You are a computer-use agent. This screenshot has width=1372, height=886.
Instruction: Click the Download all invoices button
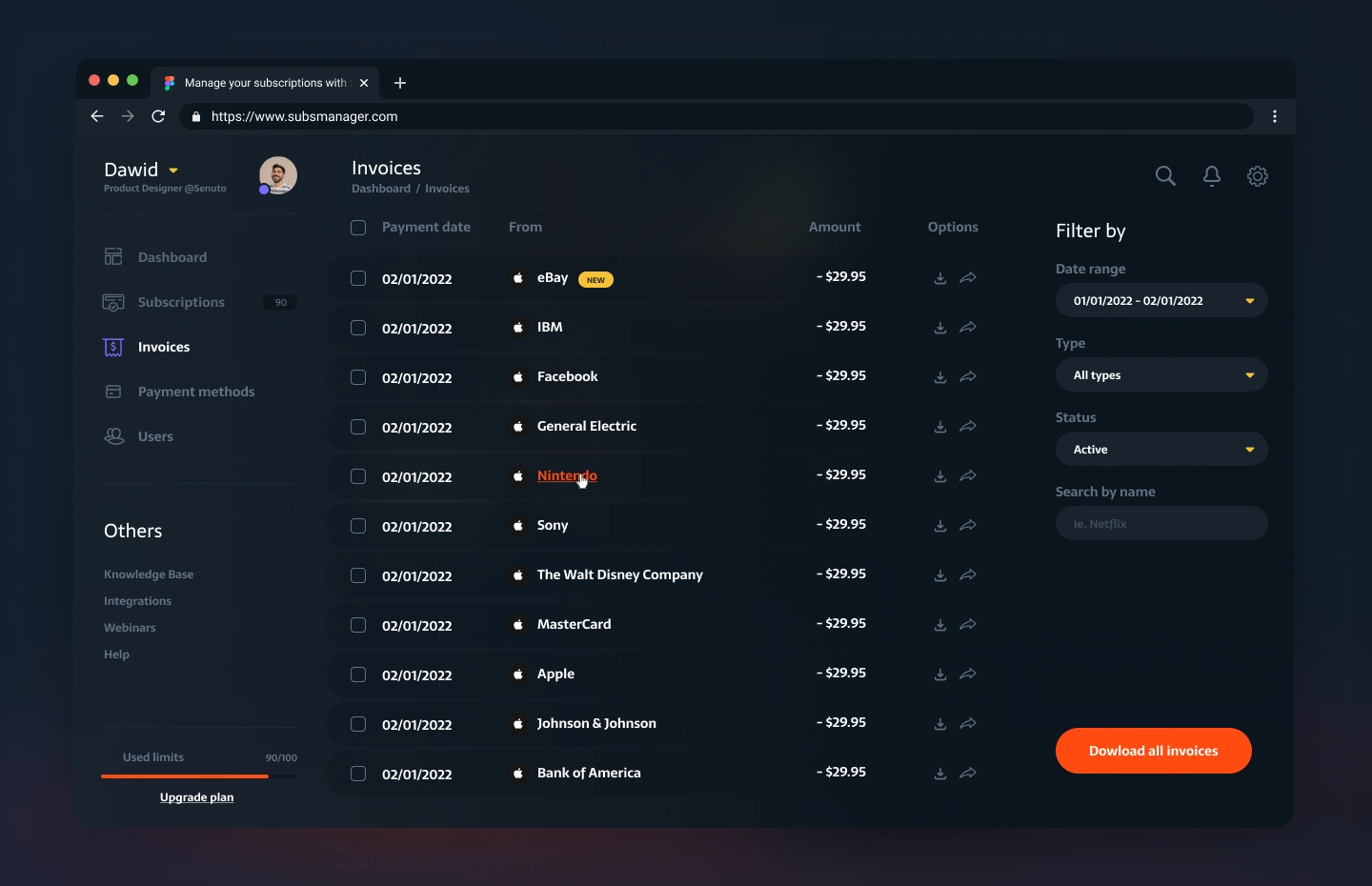point(1154,751)
